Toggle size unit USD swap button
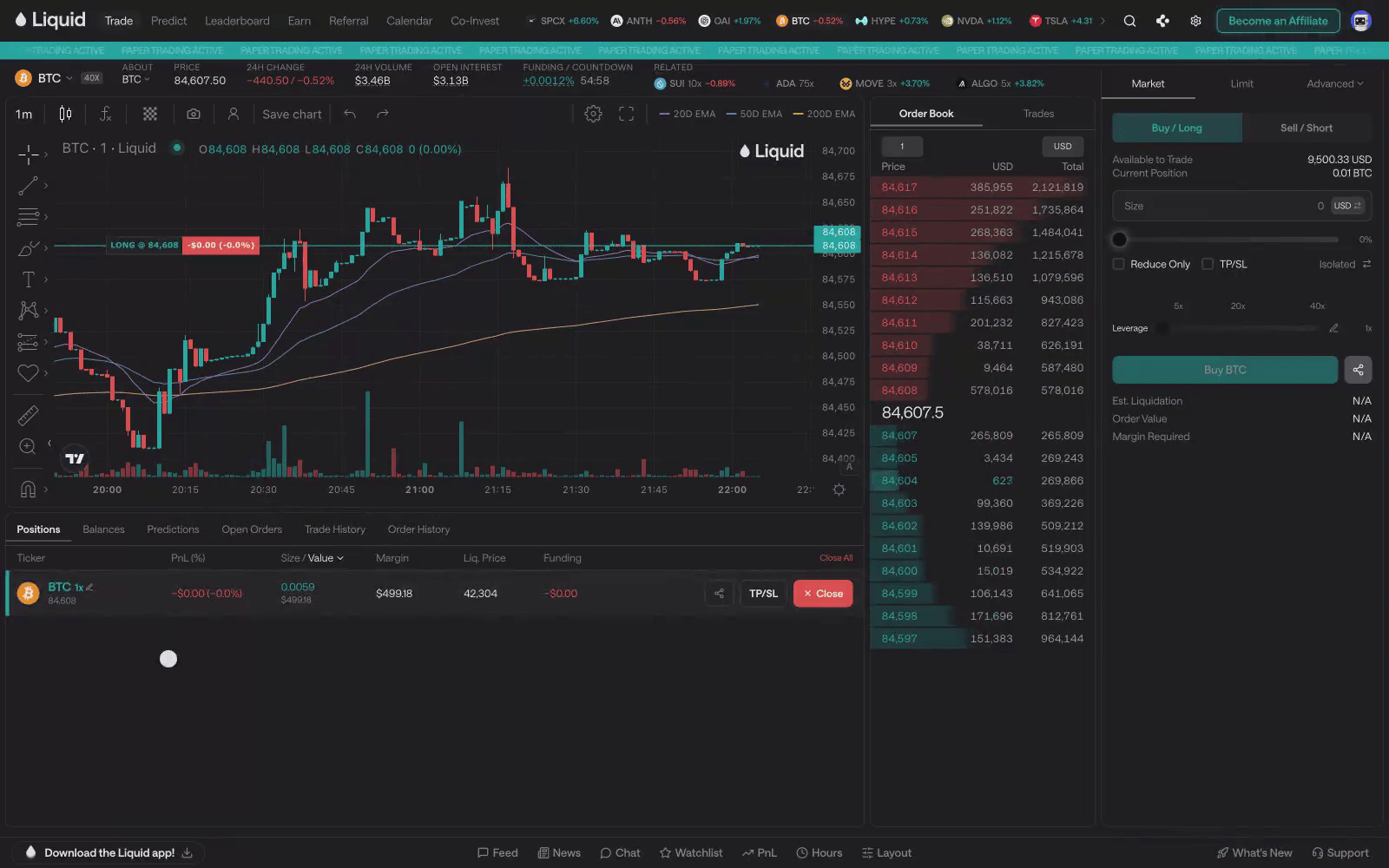Screen dimensions: 1389x868 [x=1347, y=206]
